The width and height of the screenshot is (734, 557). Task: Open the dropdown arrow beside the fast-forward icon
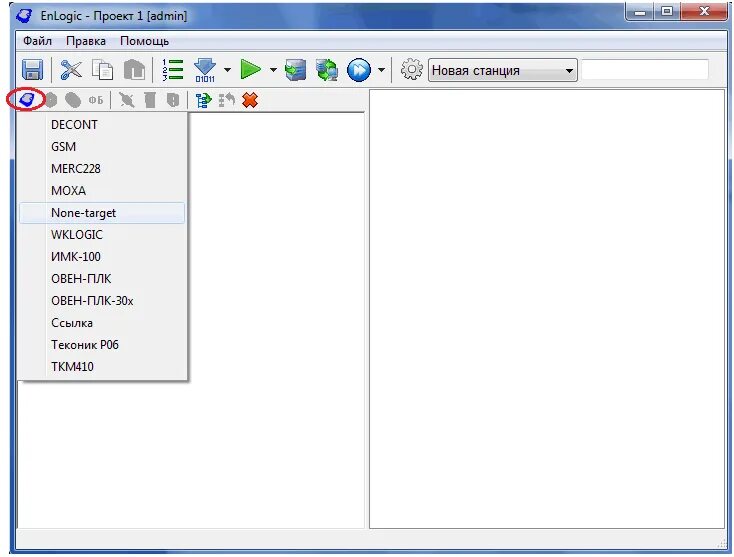tap(382, 70)
